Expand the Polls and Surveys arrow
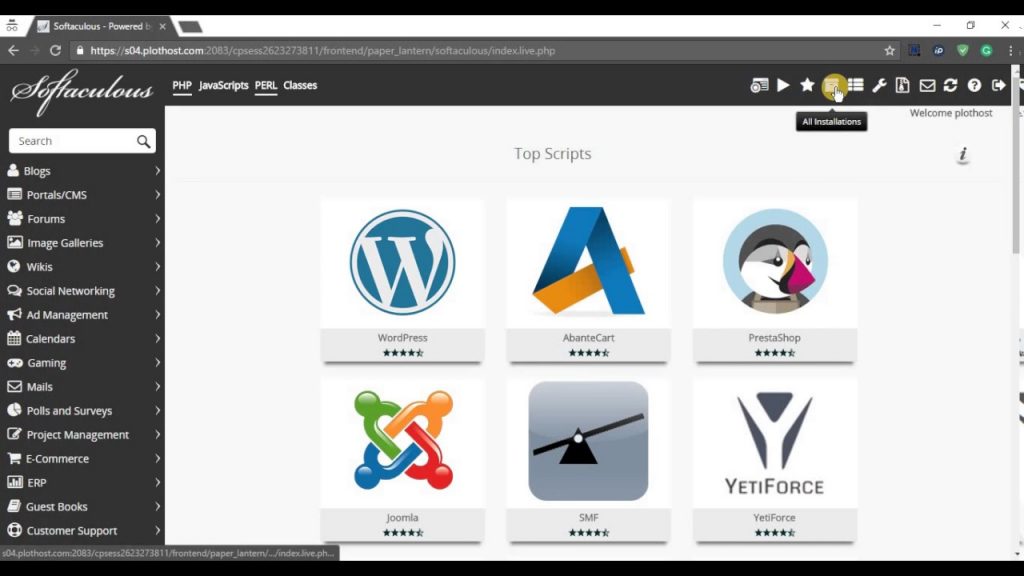 click(157, 410)
